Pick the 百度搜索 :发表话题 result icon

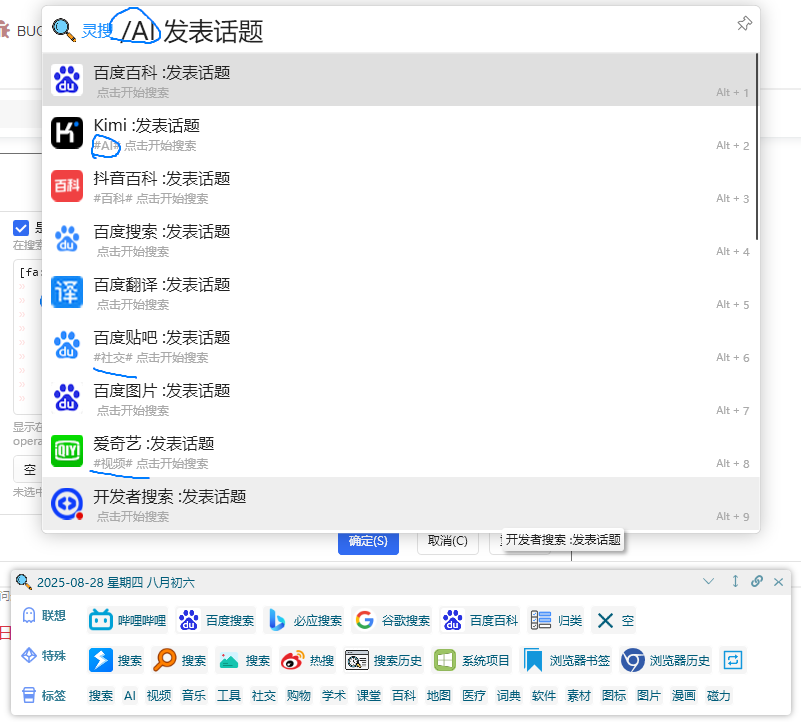pos(67,239)
